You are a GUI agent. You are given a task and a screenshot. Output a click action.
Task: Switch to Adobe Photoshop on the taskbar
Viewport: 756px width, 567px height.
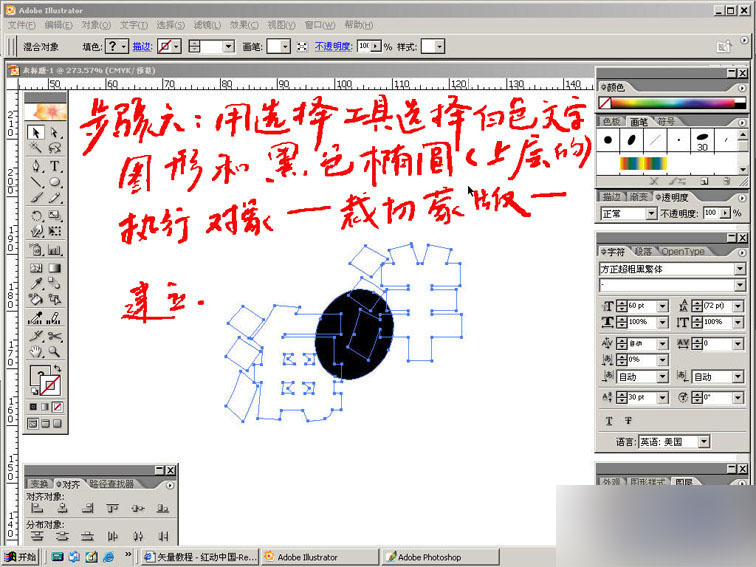point(441,557)
